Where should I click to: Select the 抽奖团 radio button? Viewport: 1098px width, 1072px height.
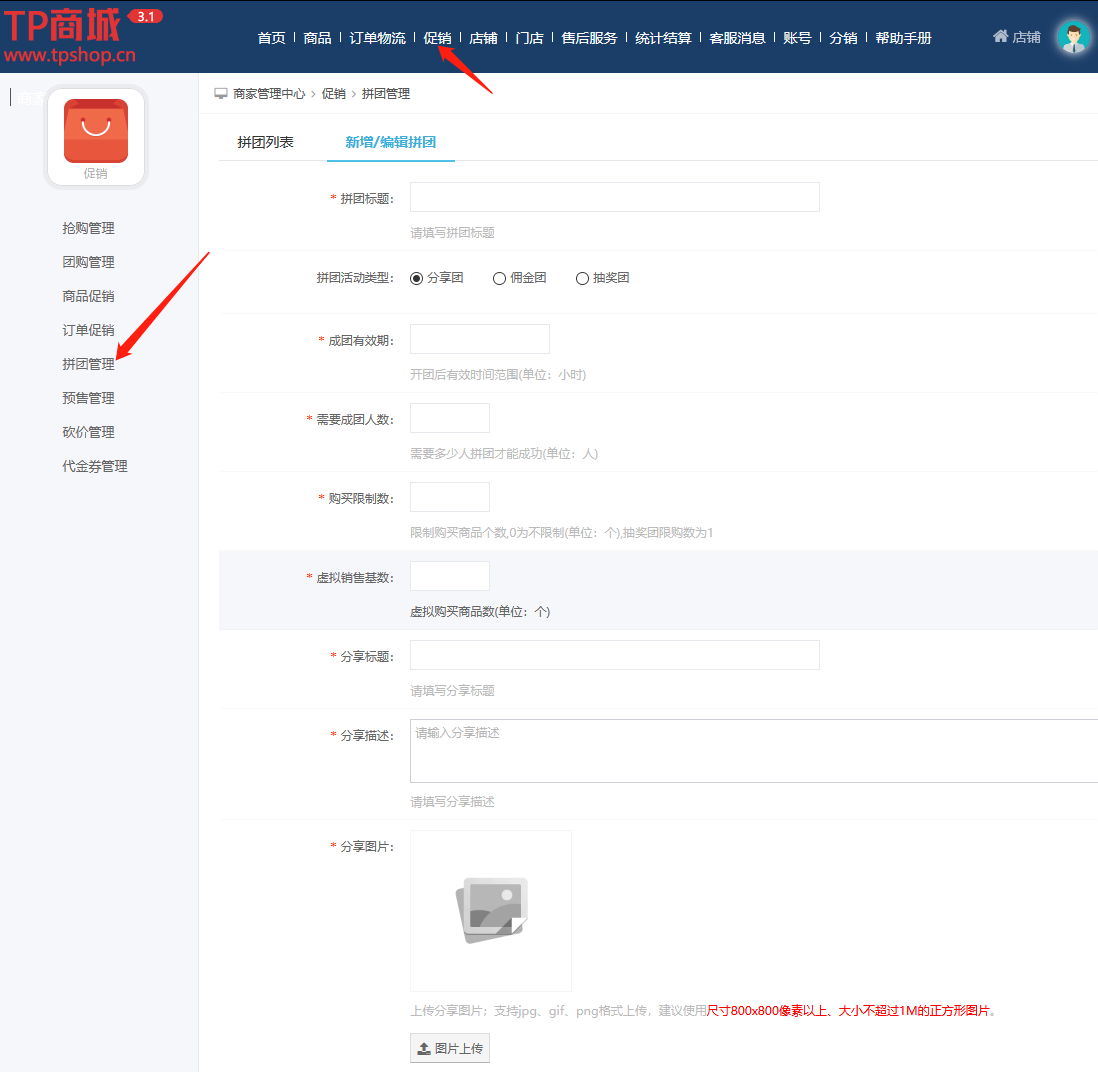pos(582,279)
